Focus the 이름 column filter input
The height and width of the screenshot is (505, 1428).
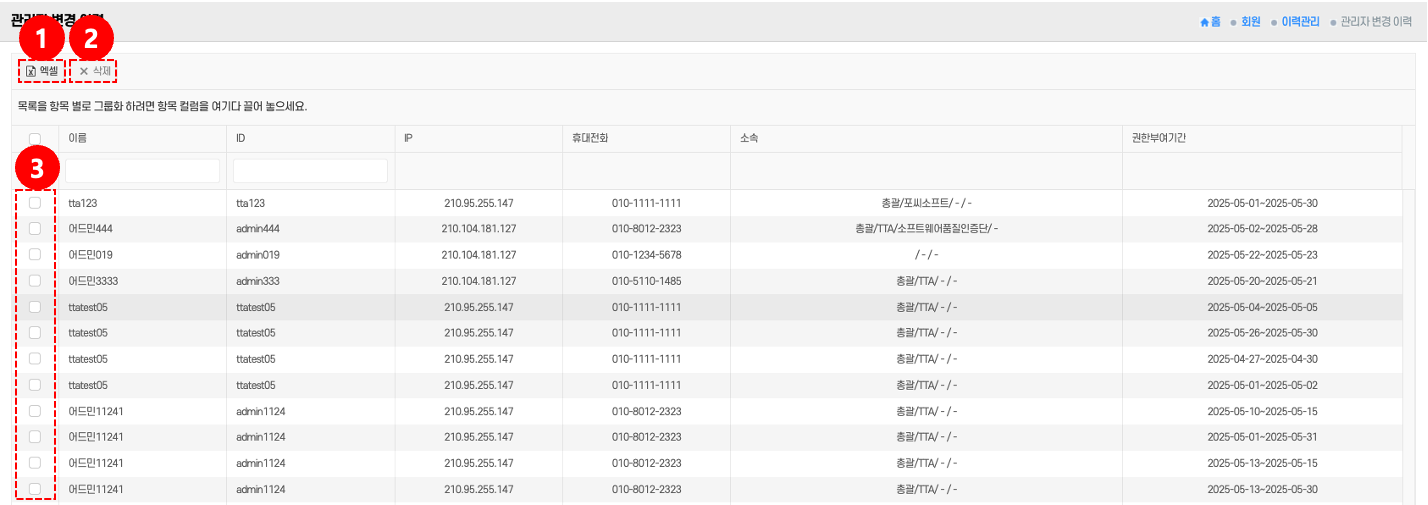[x=143, y=171]
